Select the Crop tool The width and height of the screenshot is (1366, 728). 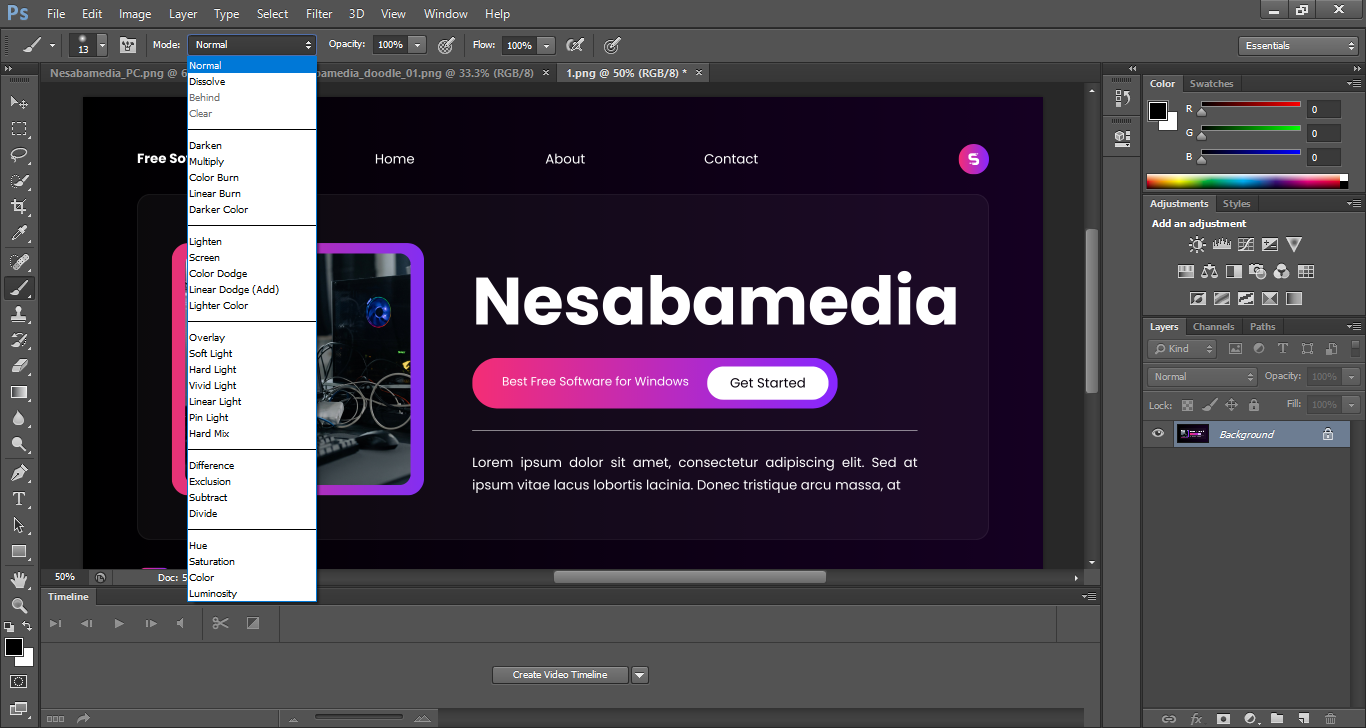[x=19, y=207]
